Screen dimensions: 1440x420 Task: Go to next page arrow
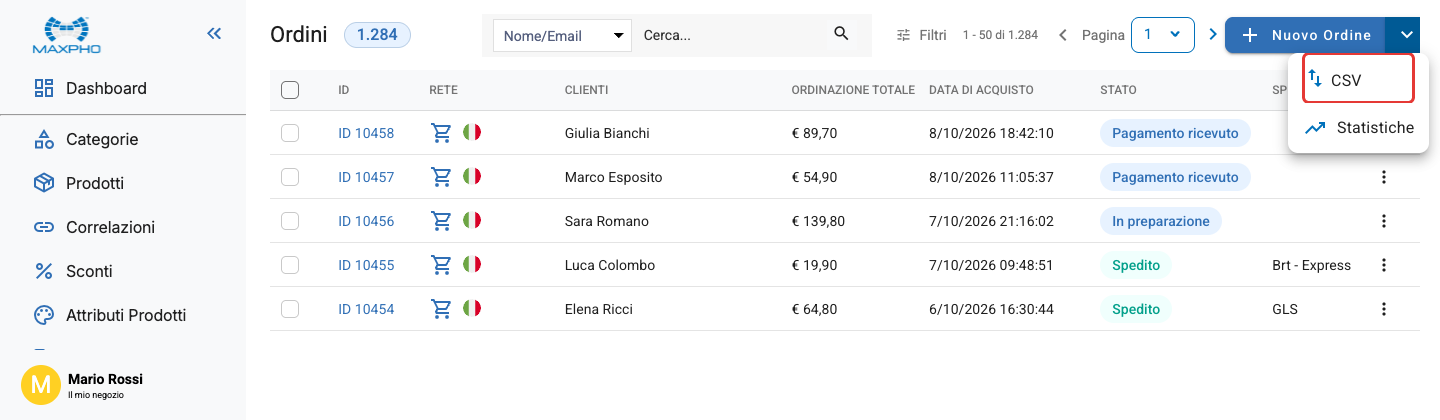[x=1213, y=35]
